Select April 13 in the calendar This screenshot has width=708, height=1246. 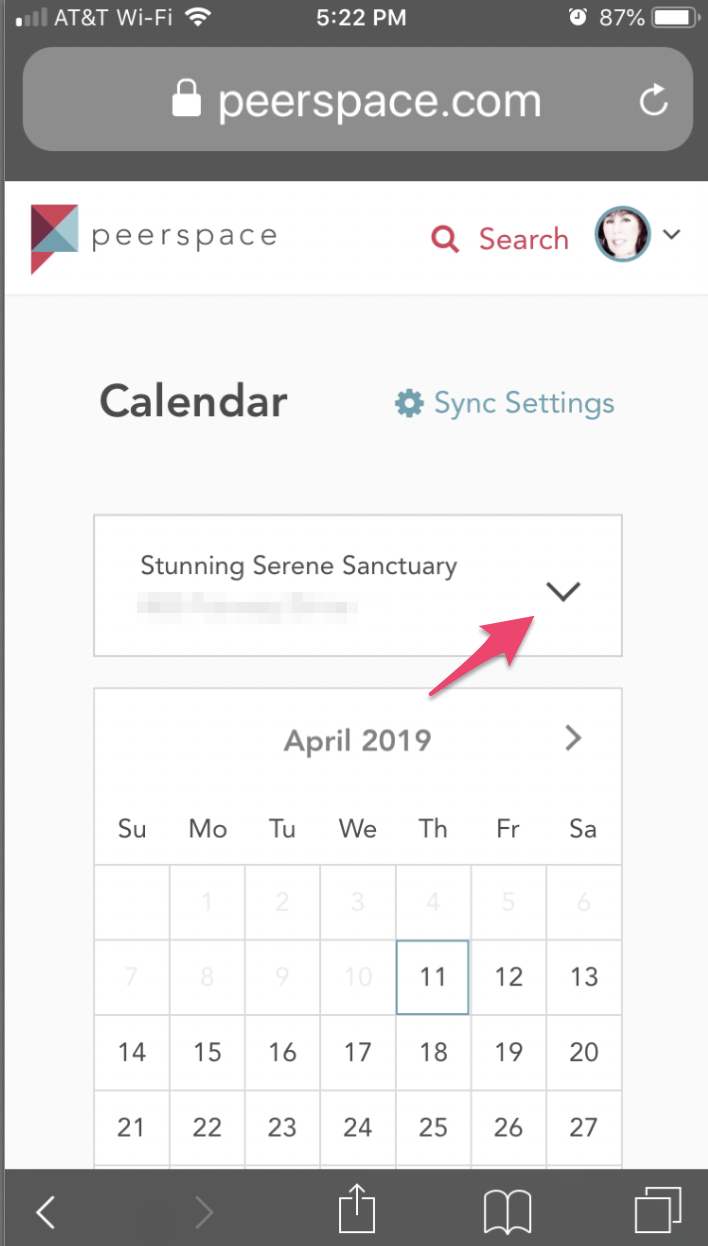coord(583,977)
